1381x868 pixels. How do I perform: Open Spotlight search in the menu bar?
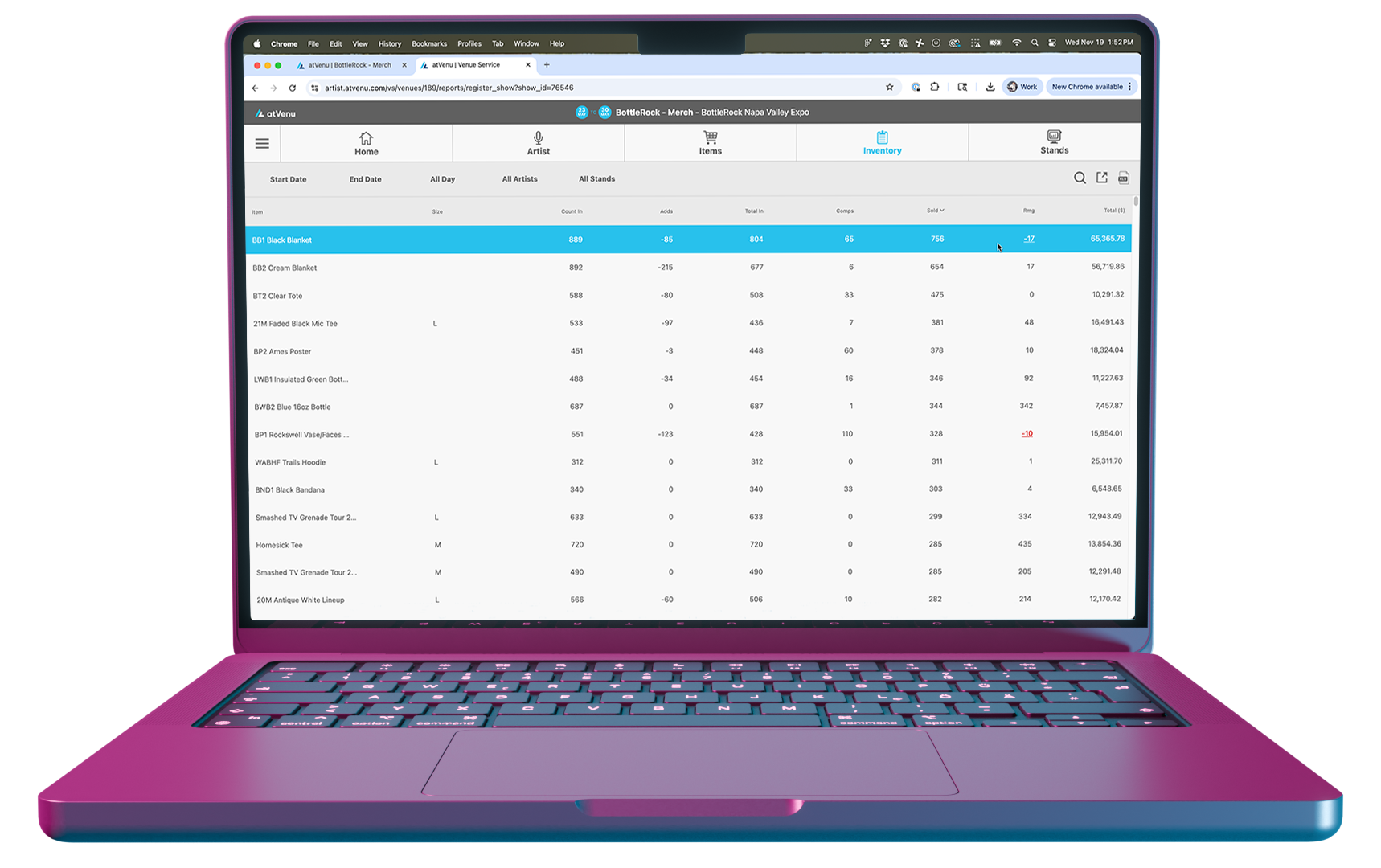click(1035, 43)
